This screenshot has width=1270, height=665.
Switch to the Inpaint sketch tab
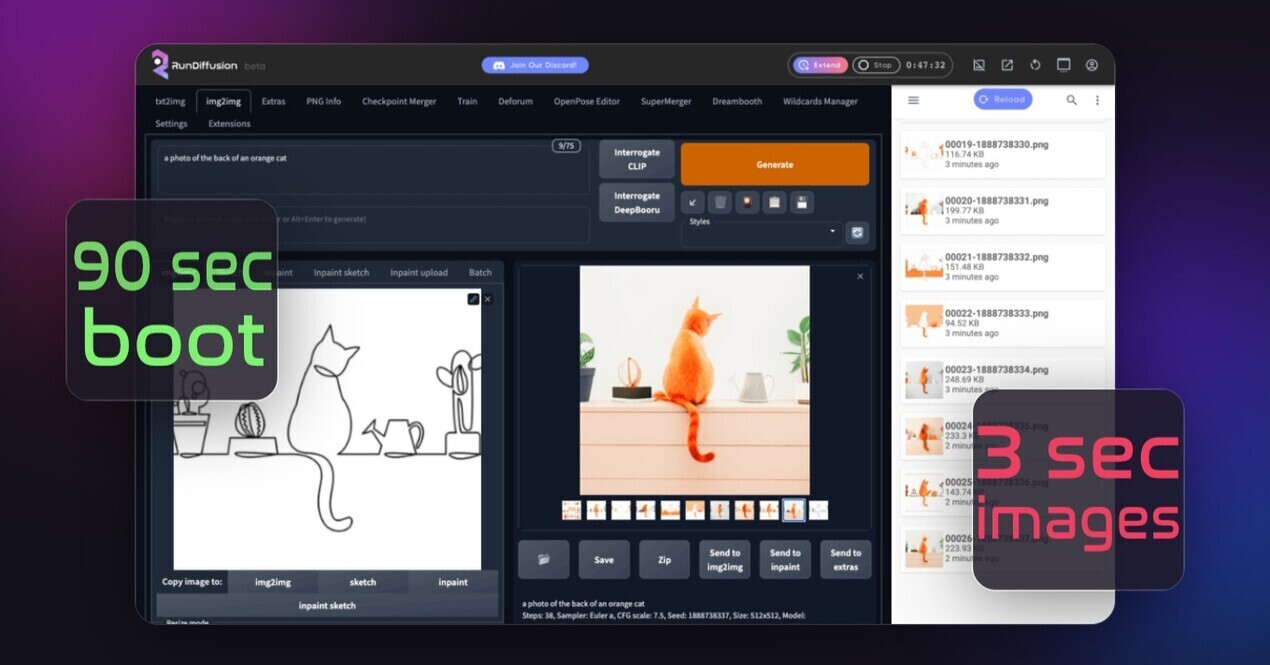click(343, 271)
